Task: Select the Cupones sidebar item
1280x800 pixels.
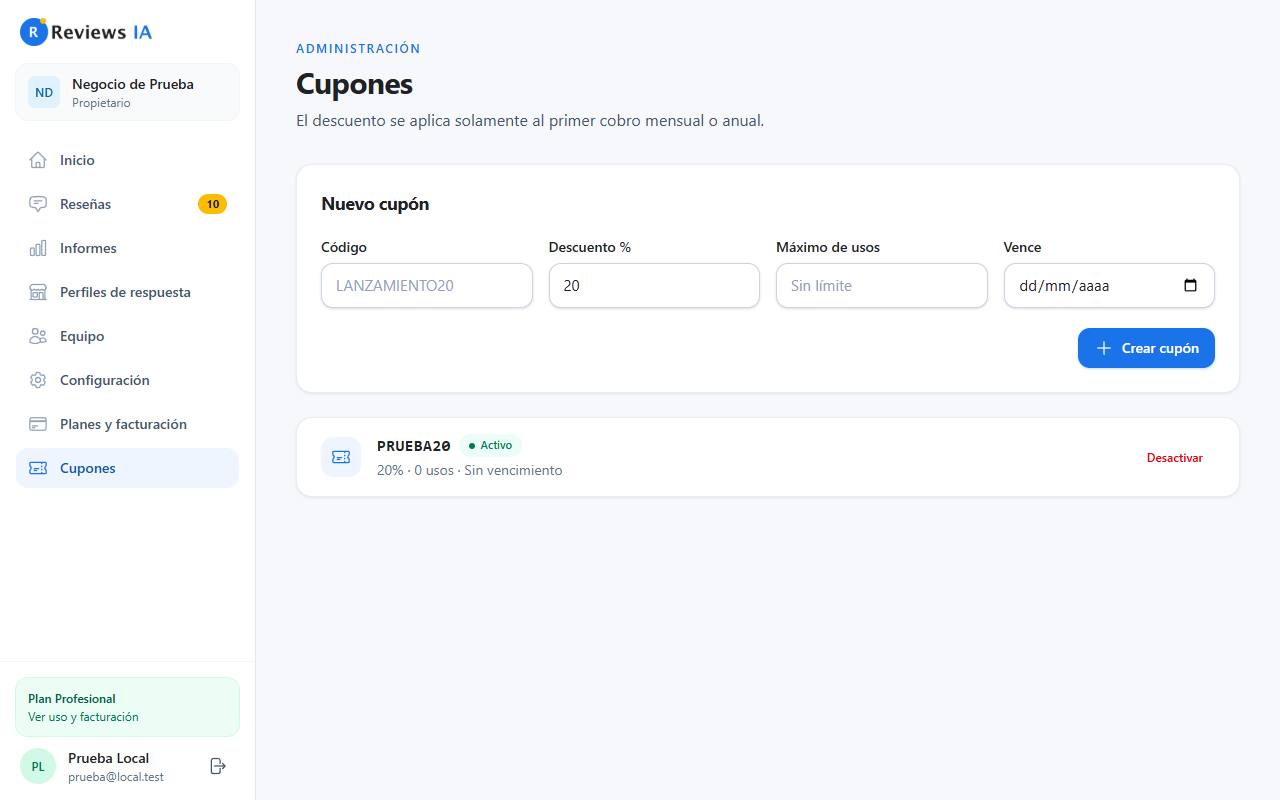Action: tap(127, 468)
